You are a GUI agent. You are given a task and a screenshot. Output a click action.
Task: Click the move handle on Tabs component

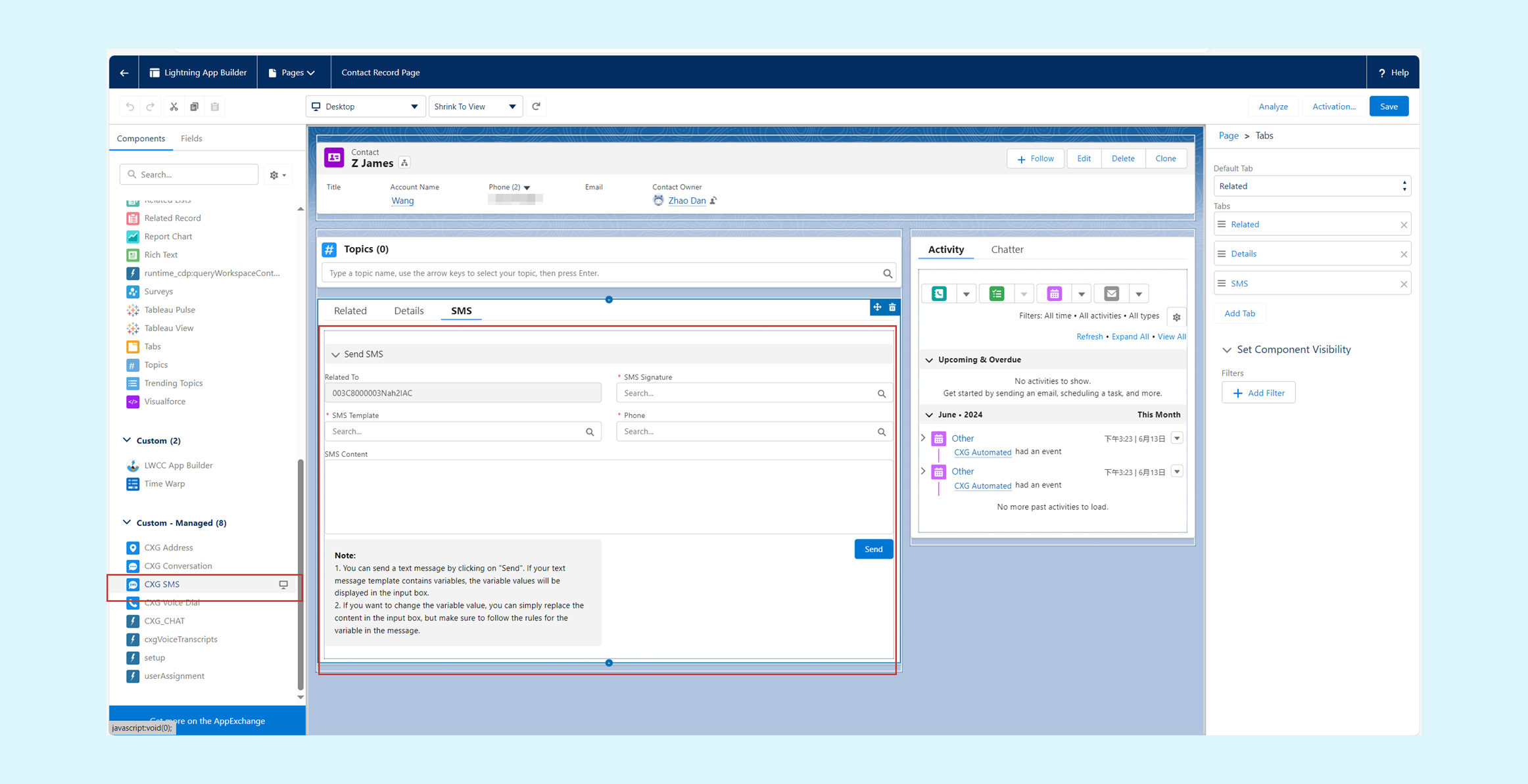coord(877,307)
